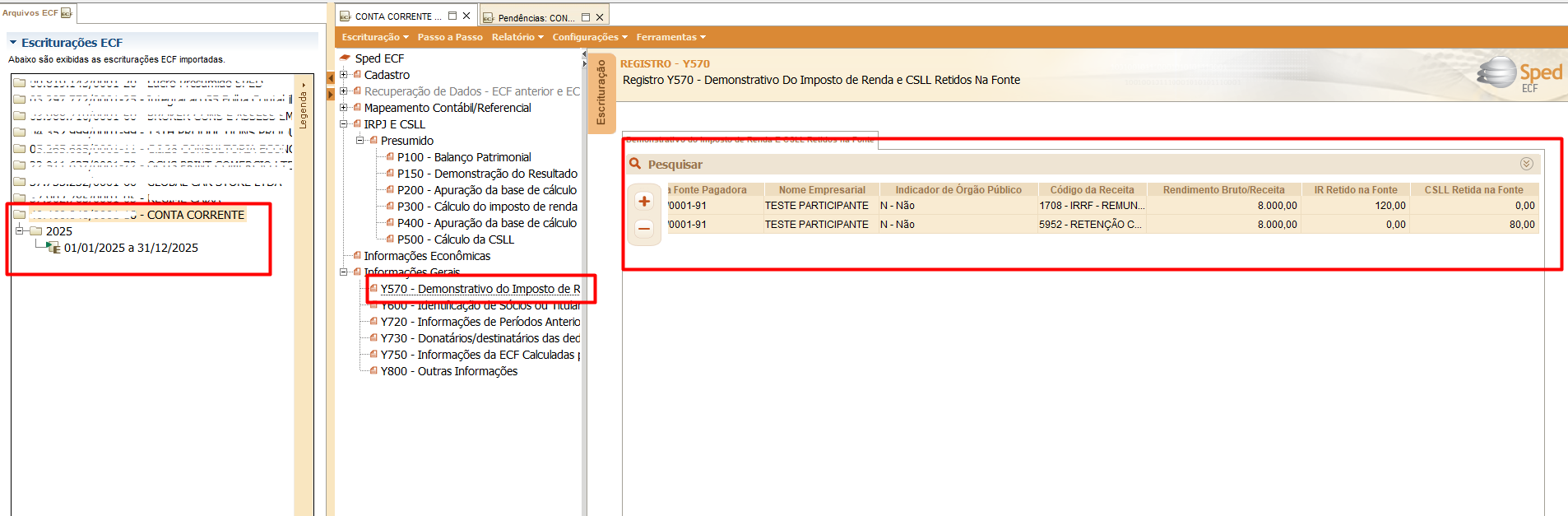Expand the Pesquisar search panel chevron
The height and width of the screenshot is (516, 1568).
coord(1526,164)
